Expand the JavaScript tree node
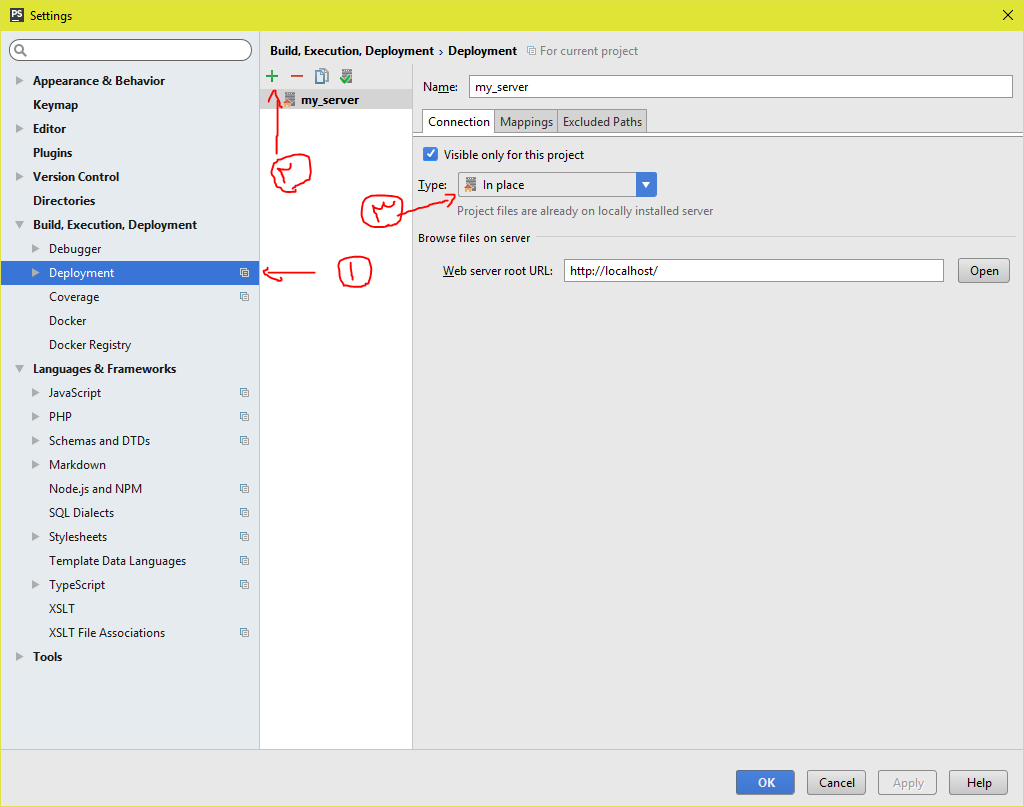Screen dimensions: 1024x807 [x=36, y=393]
